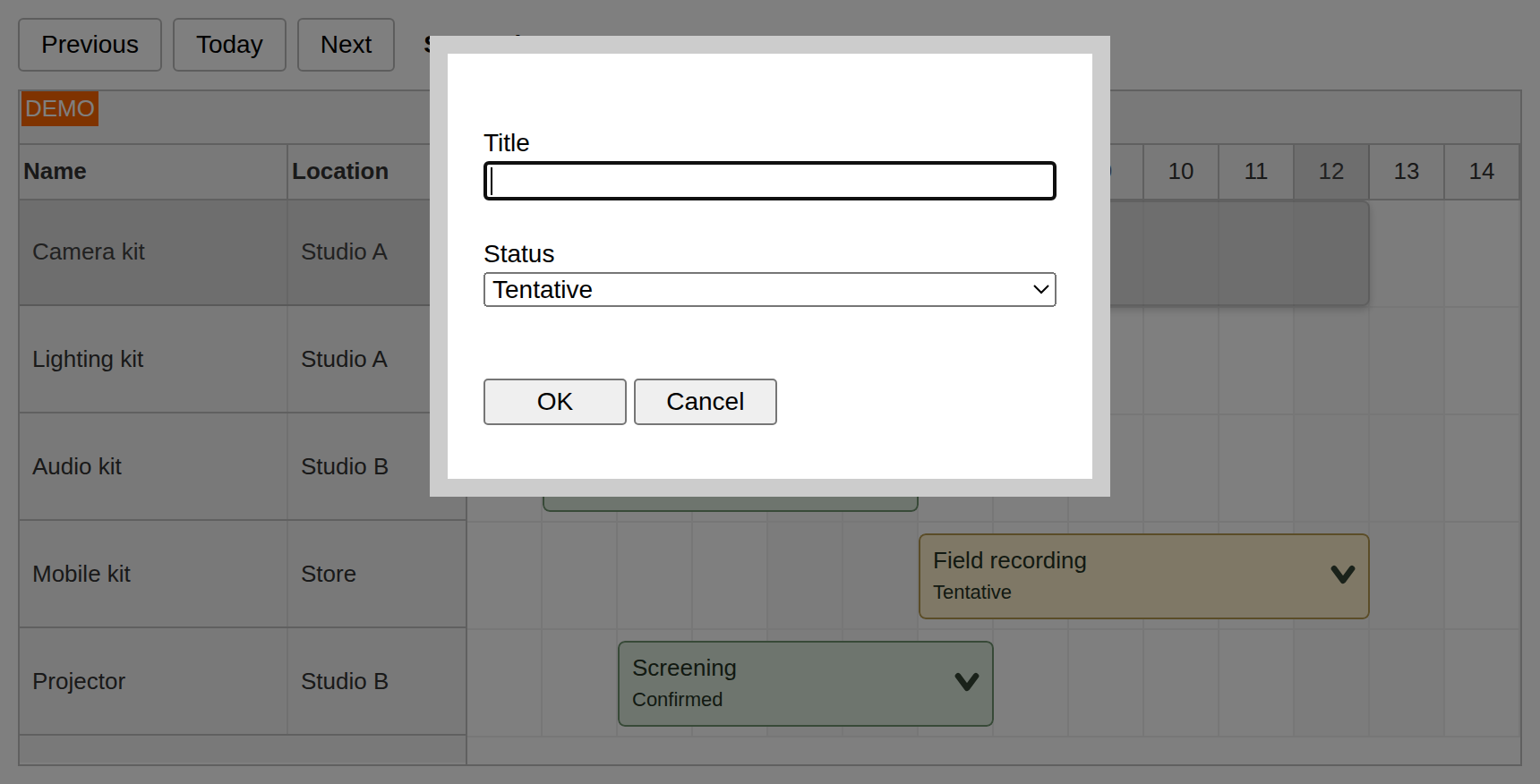Click the Name column header

[x=153, y=171]
